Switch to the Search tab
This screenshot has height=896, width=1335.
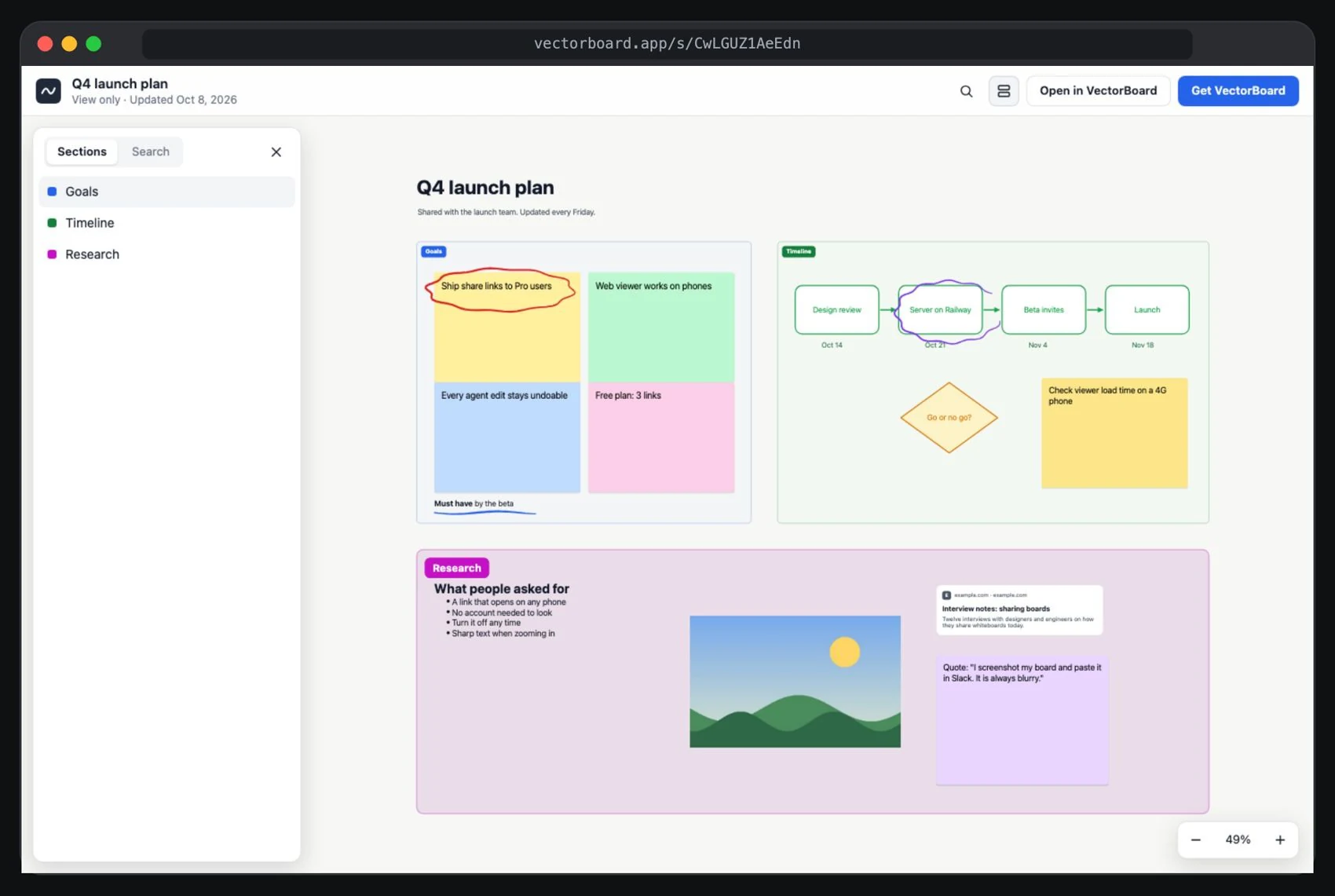click(151, 152)
